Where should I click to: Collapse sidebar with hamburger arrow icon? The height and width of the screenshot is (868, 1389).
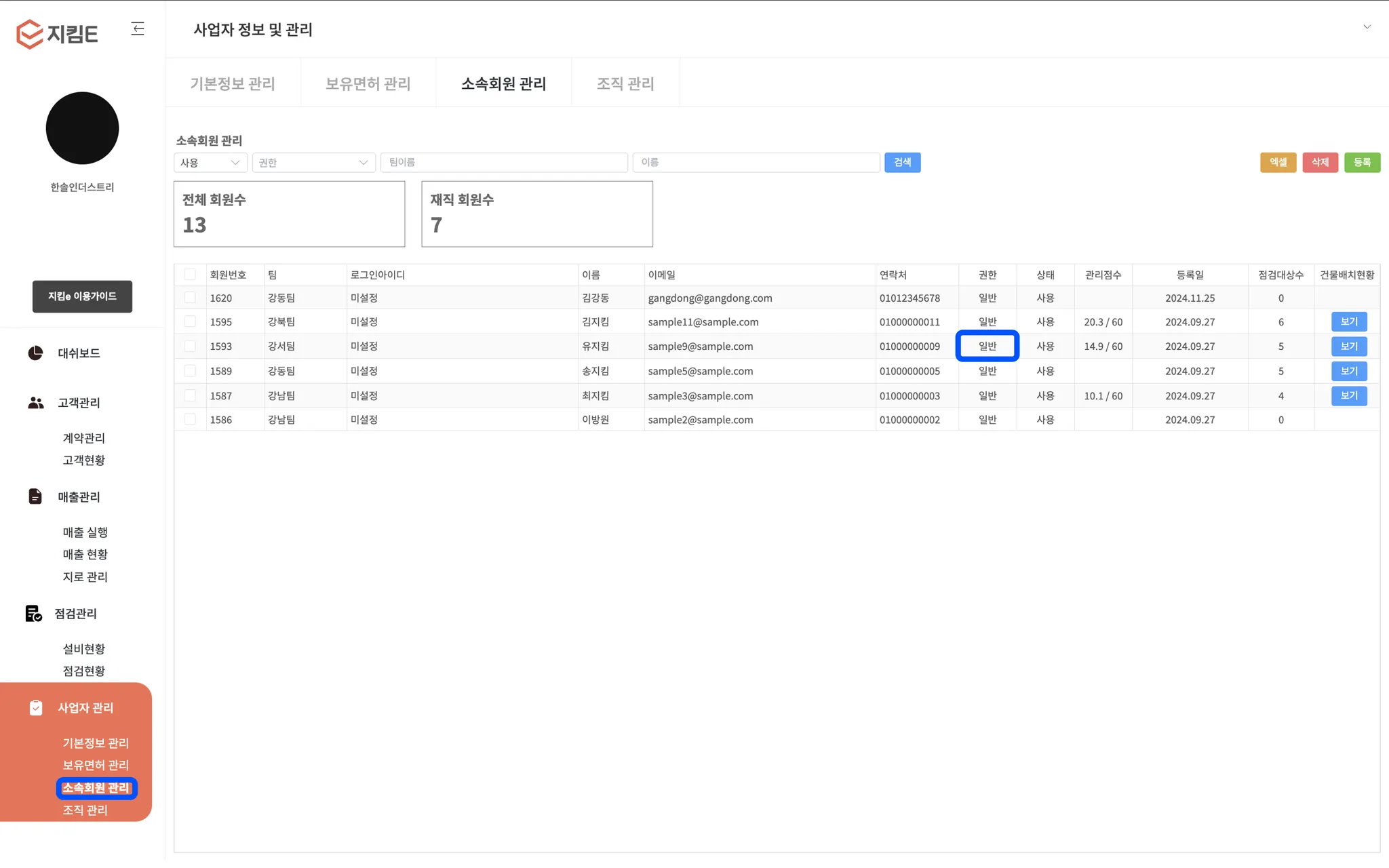click(x=138, y=28)
